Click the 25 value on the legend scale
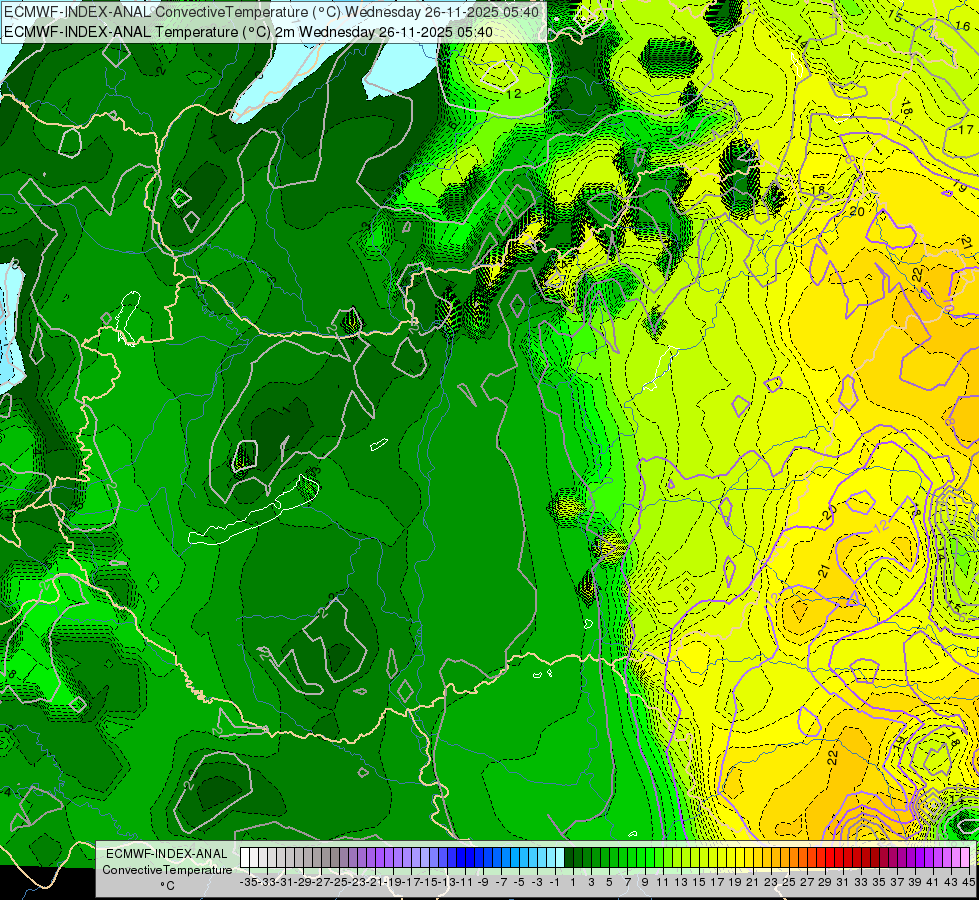Viewport: 979px width, 900px height. point(788,882)
